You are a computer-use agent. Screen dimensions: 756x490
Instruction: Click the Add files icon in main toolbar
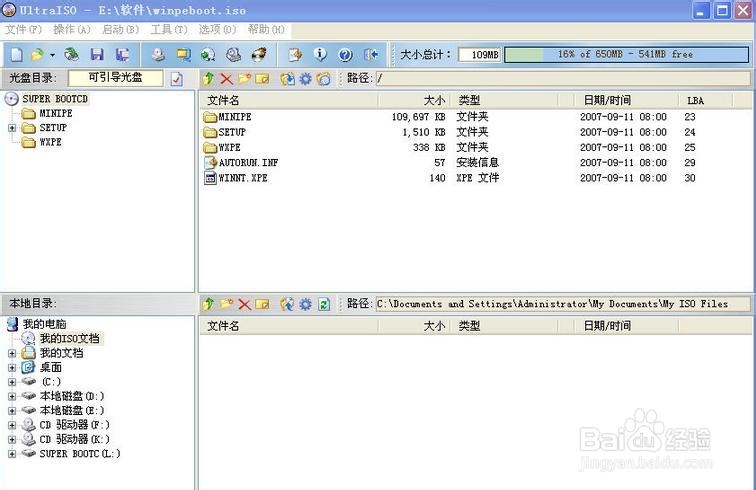point(295,54)
